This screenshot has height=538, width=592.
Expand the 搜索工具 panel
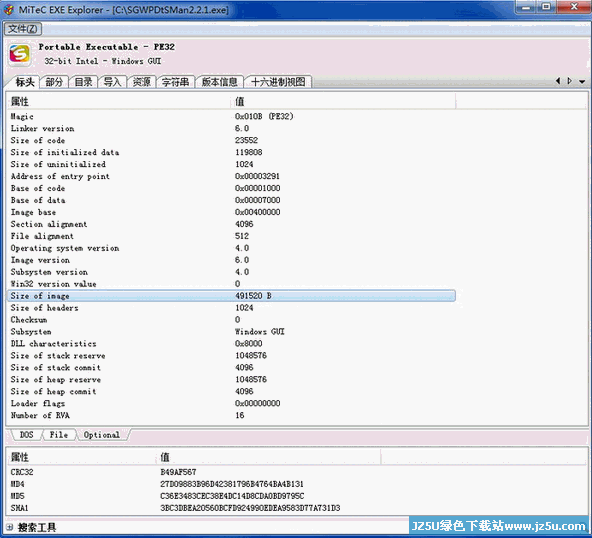pos(10,527)
